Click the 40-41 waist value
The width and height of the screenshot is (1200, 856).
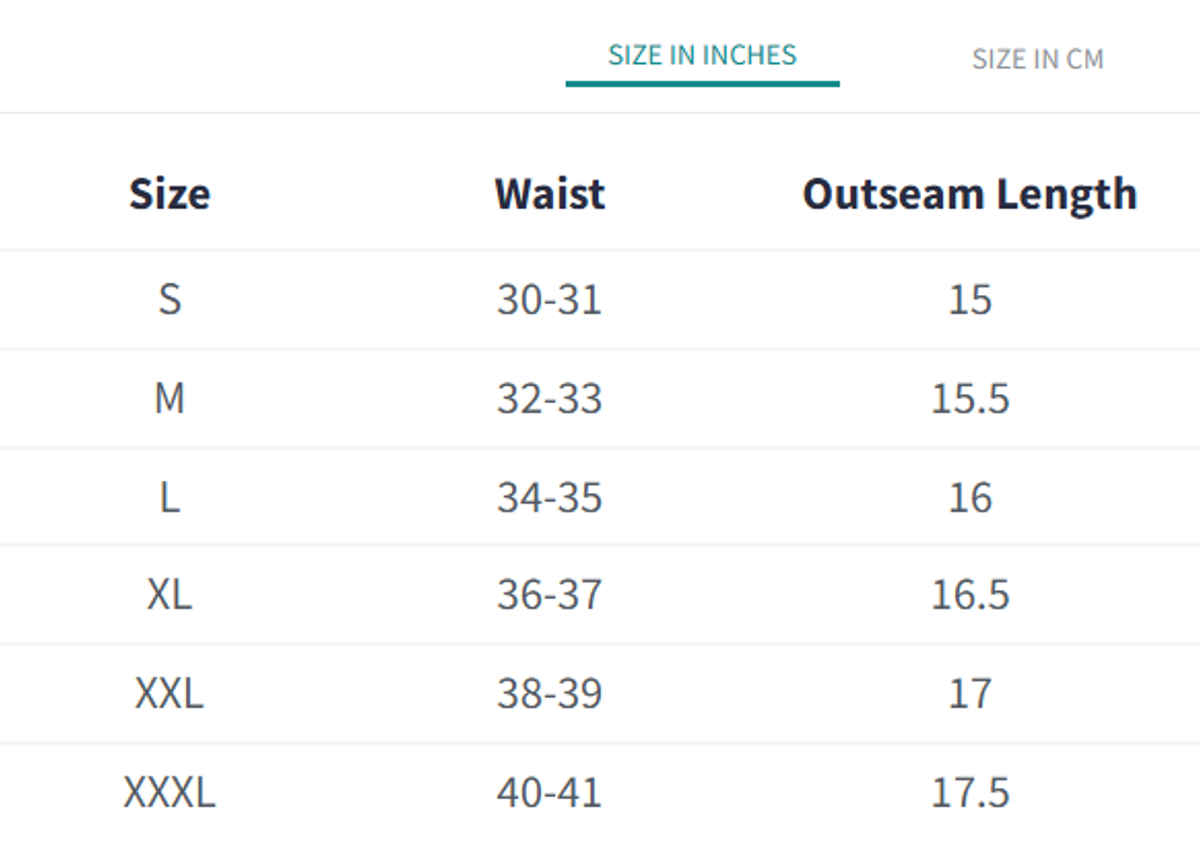coord(549,792)
